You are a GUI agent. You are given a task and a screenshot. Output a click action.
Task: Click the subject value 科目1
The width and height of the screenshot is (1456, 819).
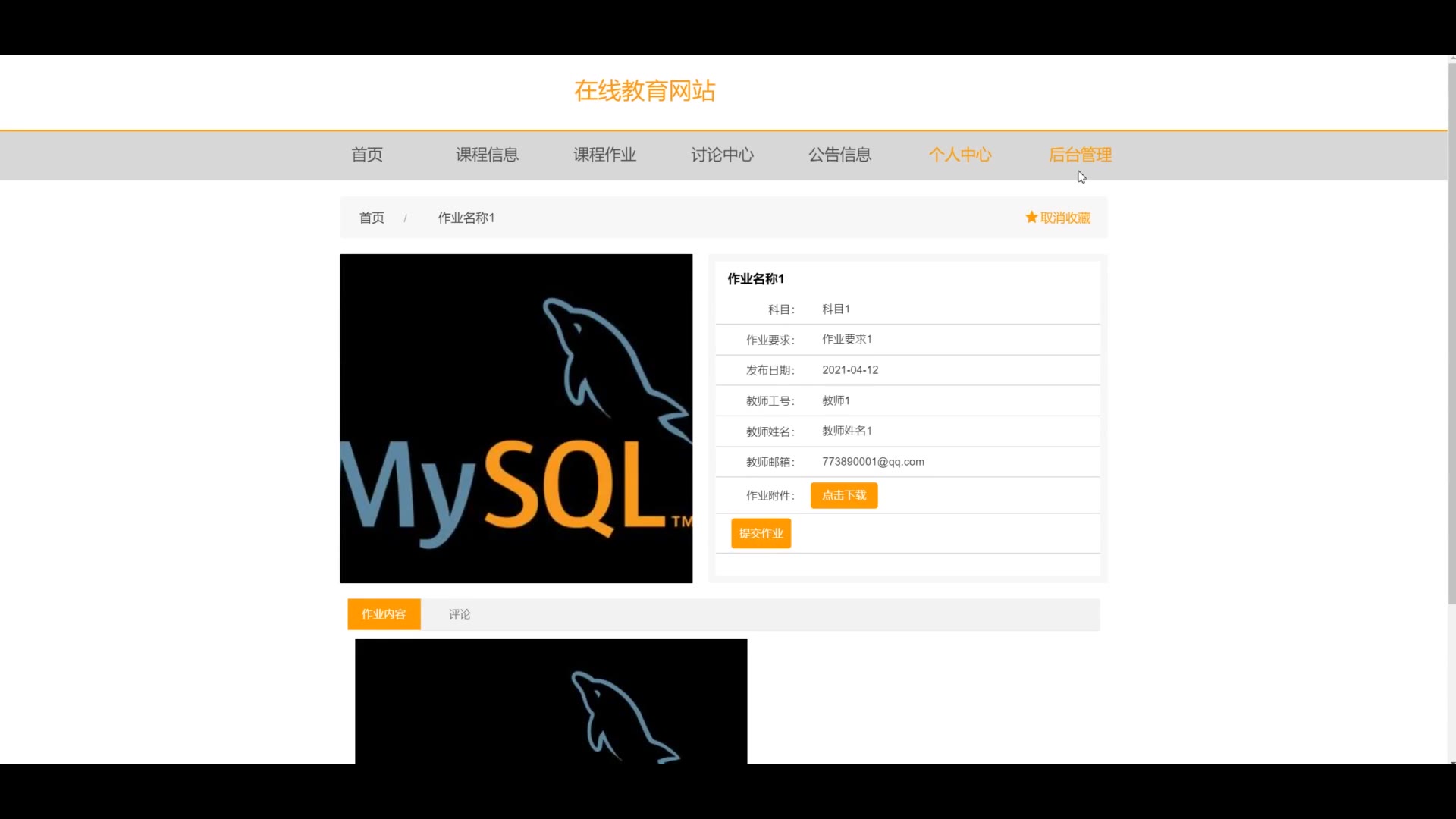tap(836, 309)
